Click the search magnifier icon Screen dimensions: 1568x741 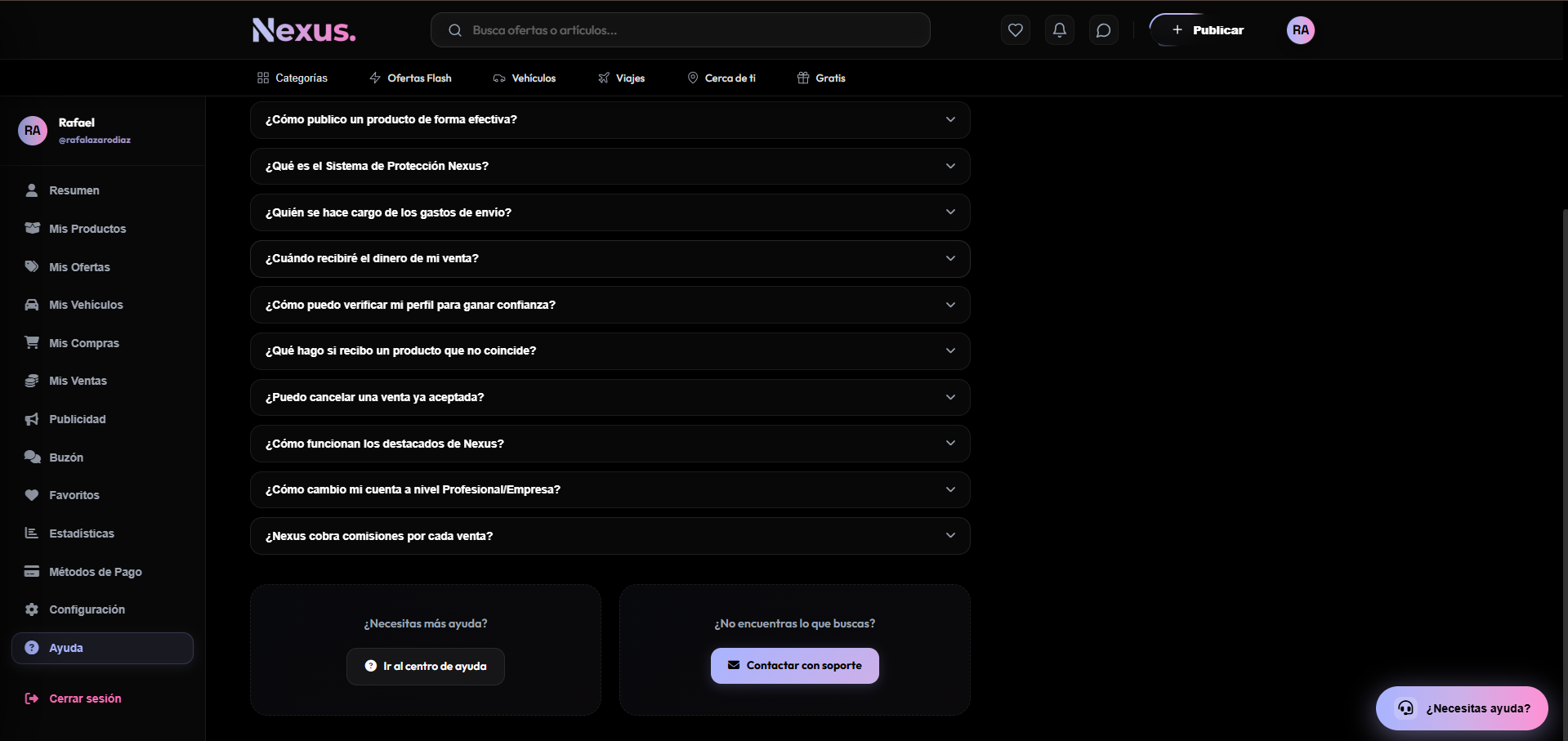pos(455,30)
